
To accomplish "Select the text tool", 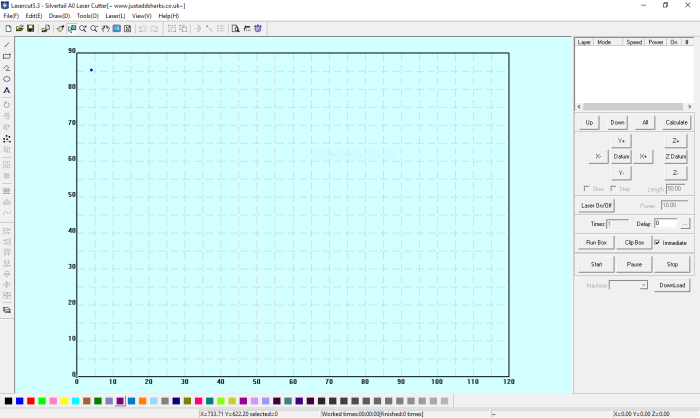I will tap(7, 90).
